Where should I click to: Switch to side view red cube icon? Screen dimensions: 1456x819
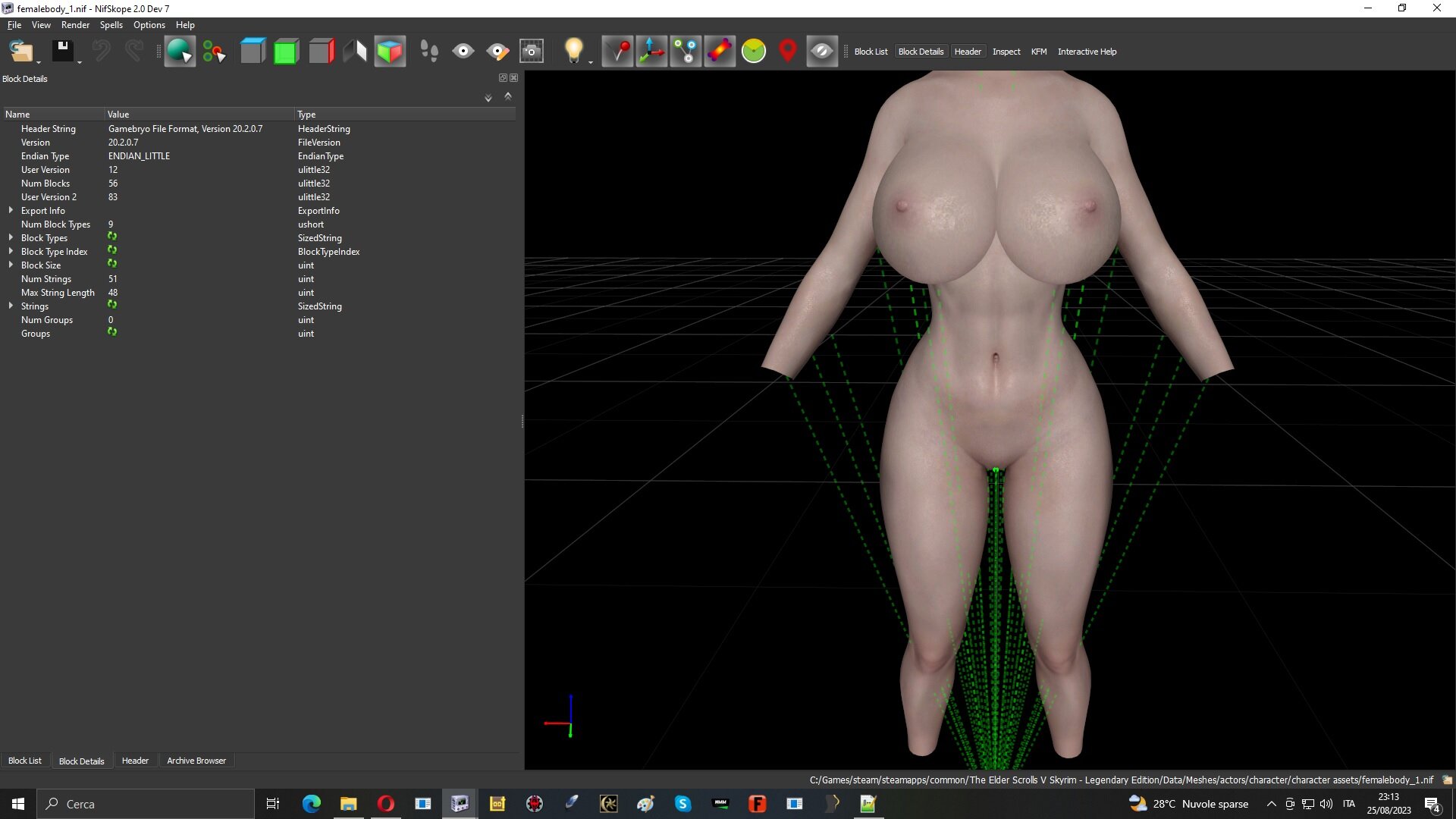321,52
